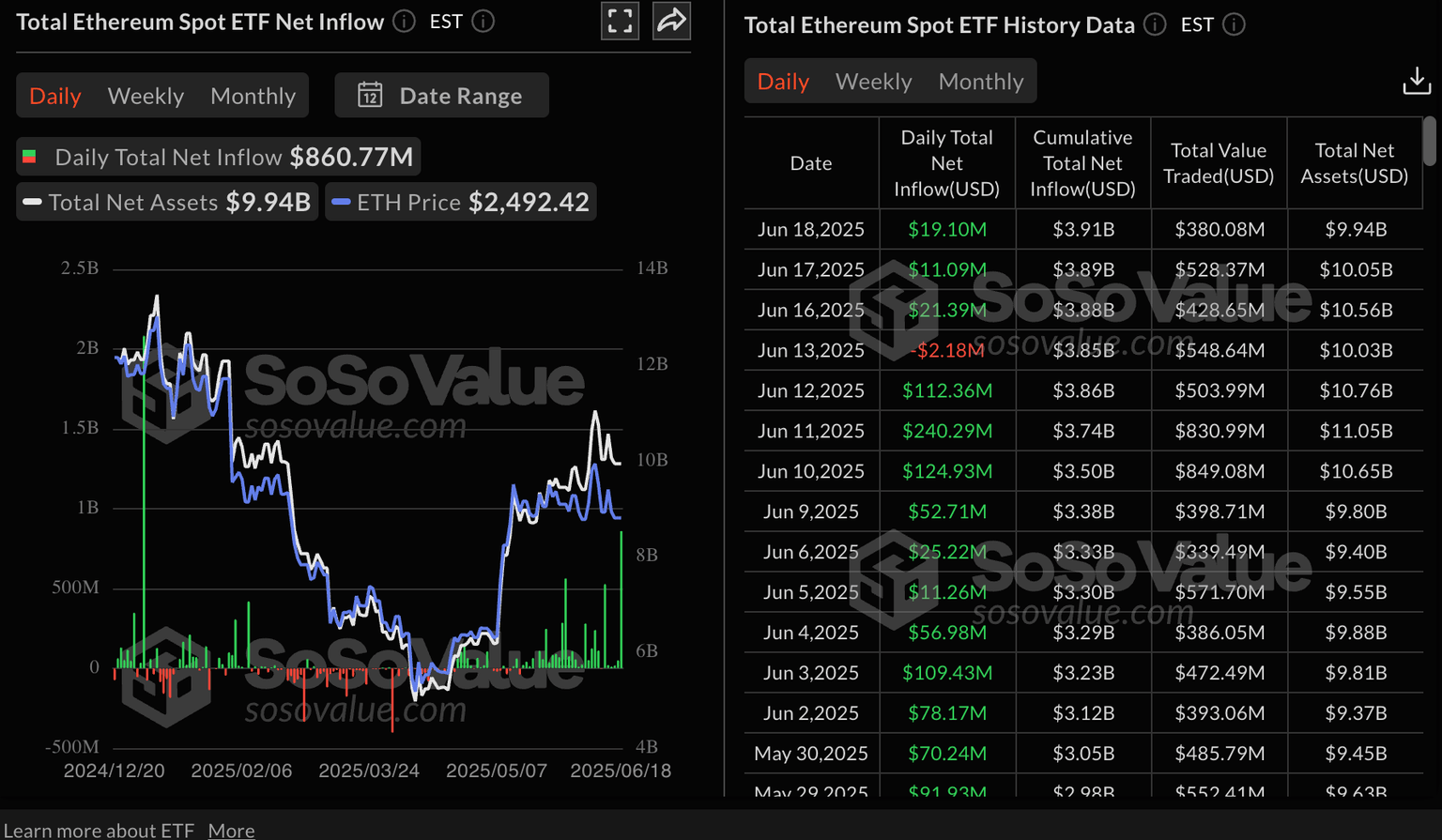
Task: Open fullscreen chart view icon
Action: pos(620,22)
